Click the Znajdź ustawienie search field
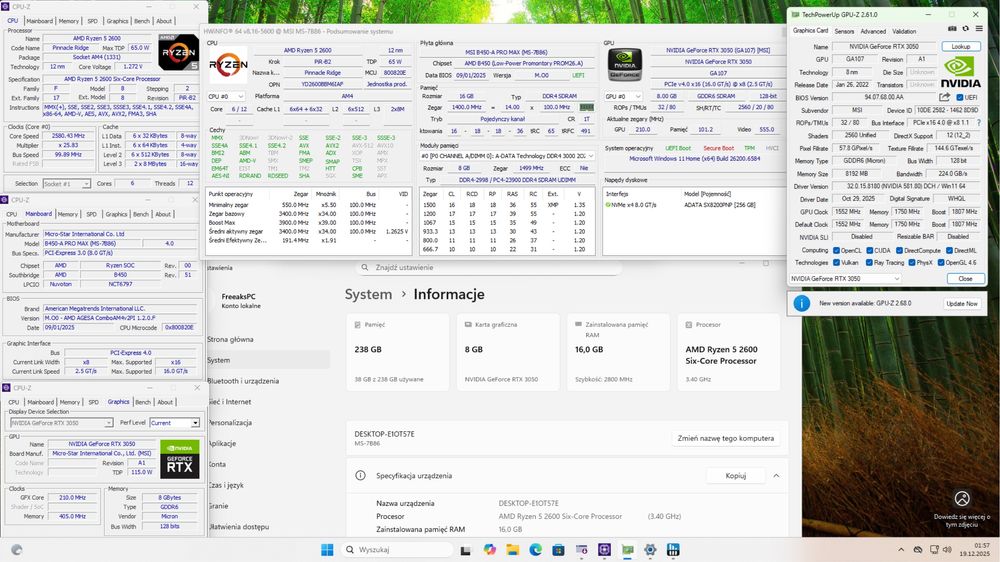The height and width of the screenshot is (562, 1000). coord(488,267)
